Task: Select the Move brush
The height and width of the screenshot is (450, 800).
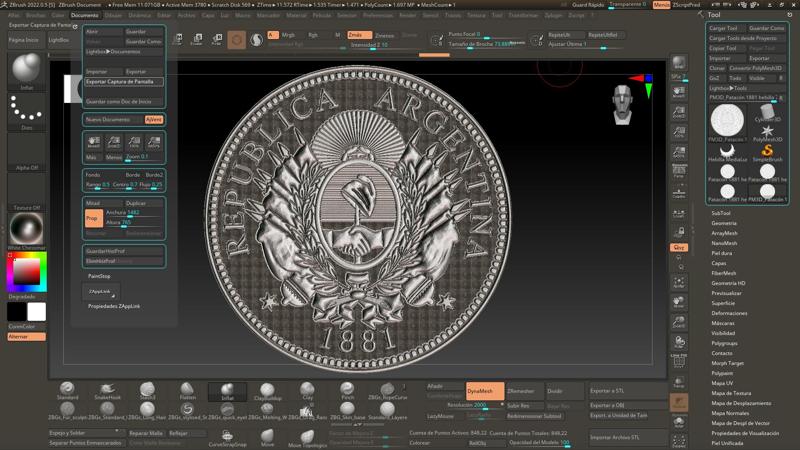Action: (x=267, y=437)
